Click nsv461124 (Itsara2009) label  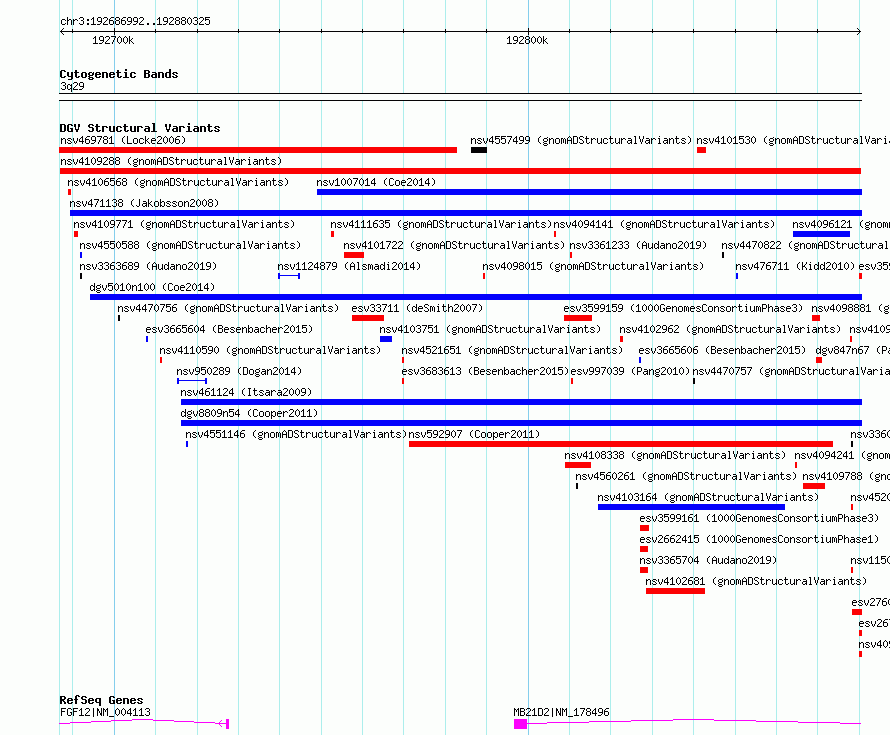point(246,392)
